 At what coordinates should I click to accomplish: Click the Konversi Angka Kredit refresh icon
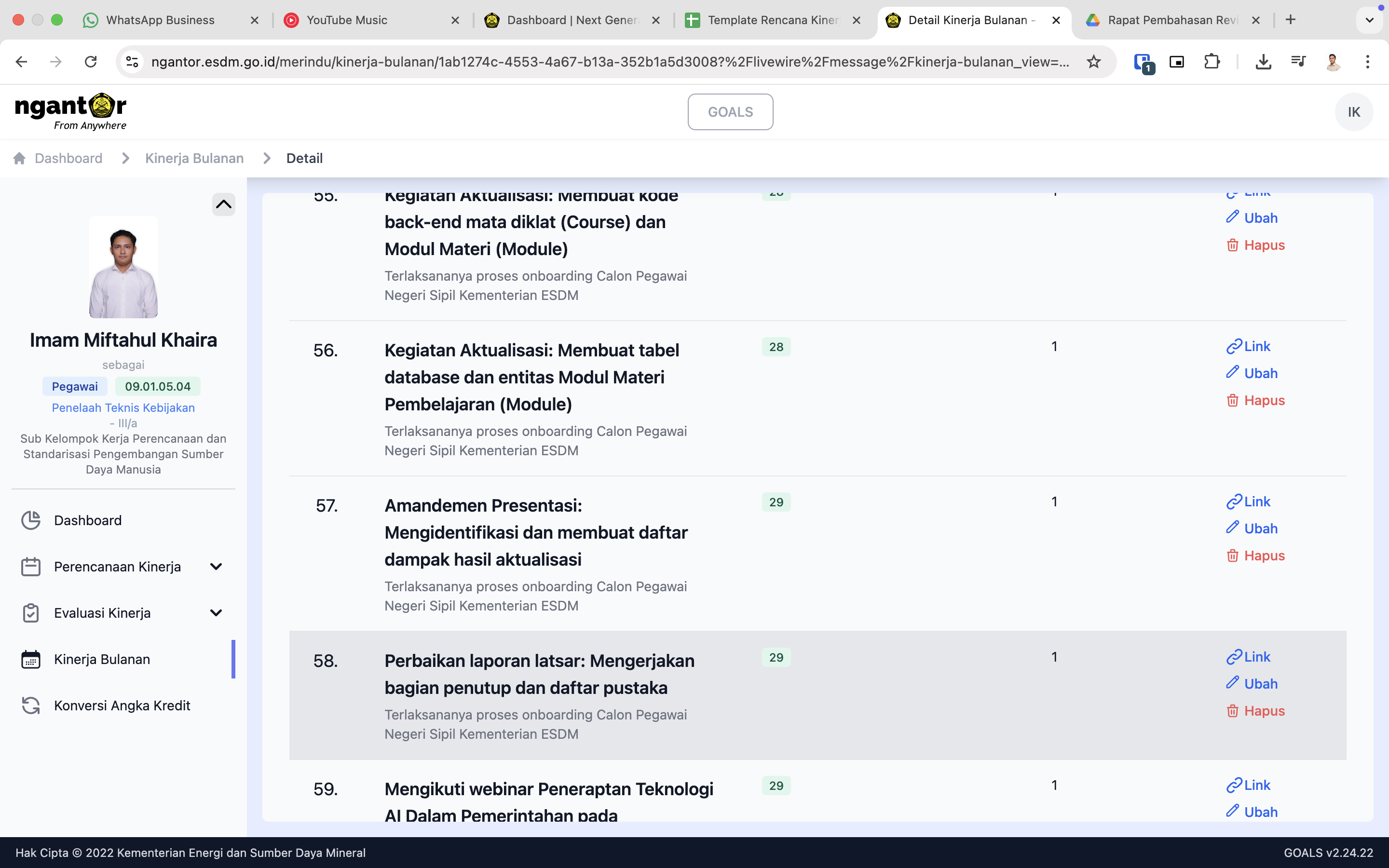point(30,705)
